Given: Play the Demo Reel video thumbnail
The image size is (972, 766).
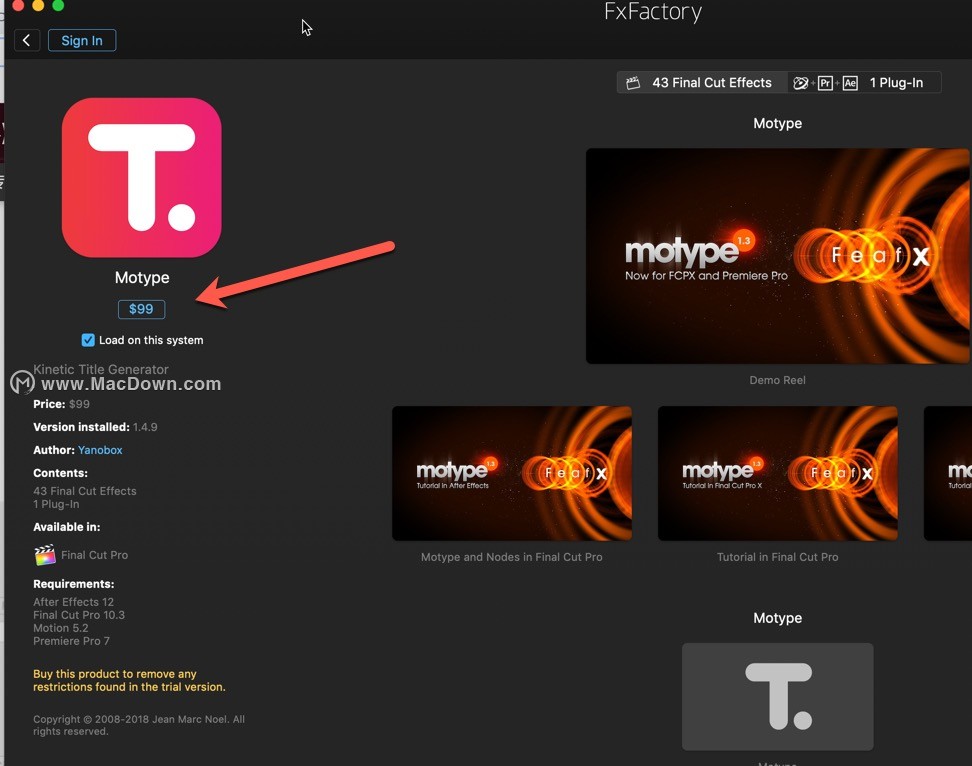Looking at the screenshot, I should (x=778, y=255).
